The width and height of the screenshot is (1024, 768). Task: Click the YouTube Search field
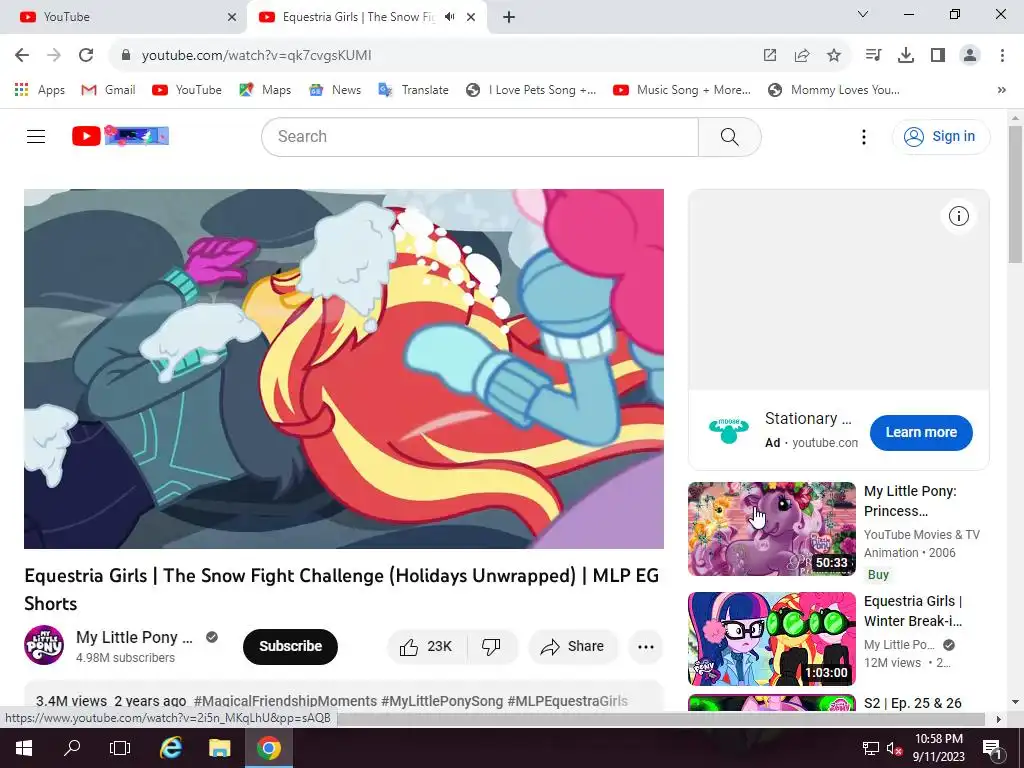click(x=480, y=137)
